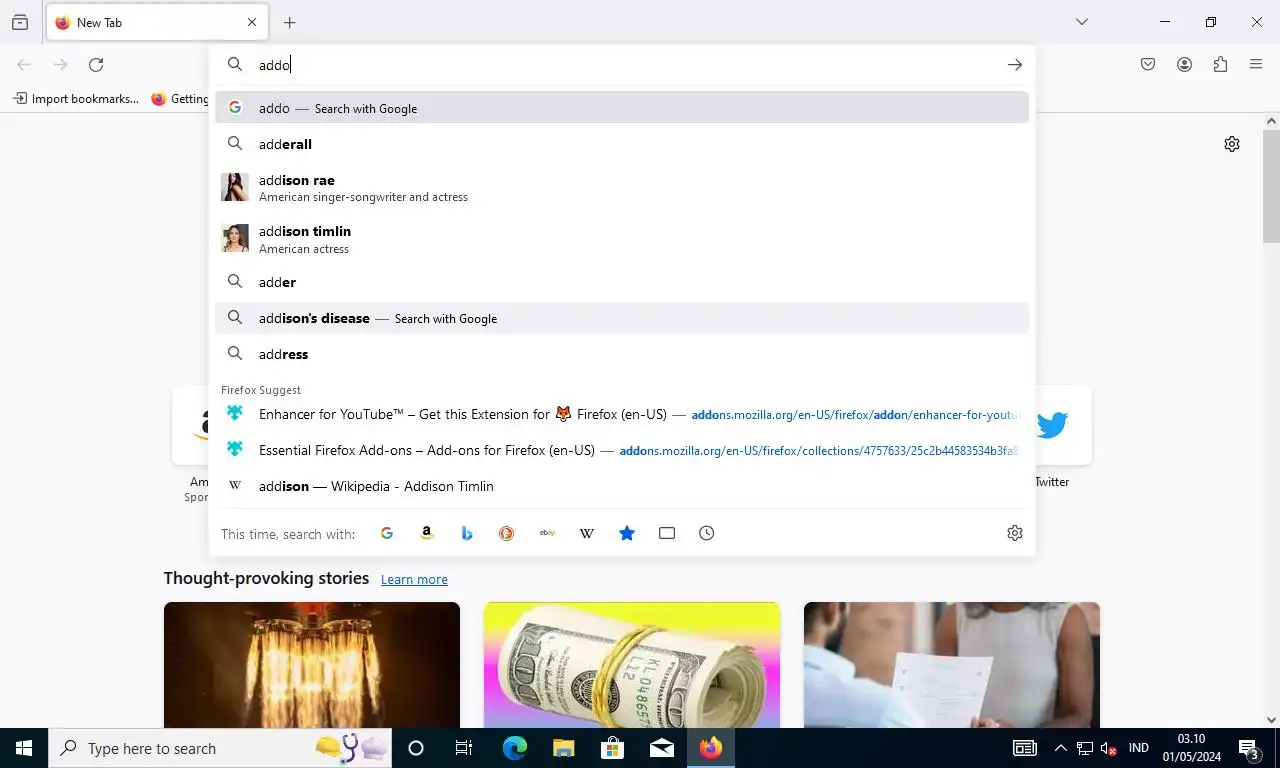Open Cortana circle on taskbar
1280x768 pixels.
(416, 748)
